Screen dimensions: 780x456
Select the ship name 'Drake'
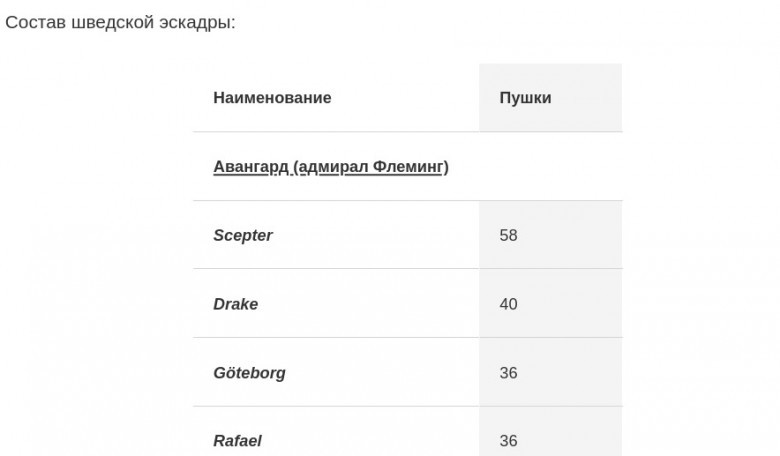(x=235, y=304)
